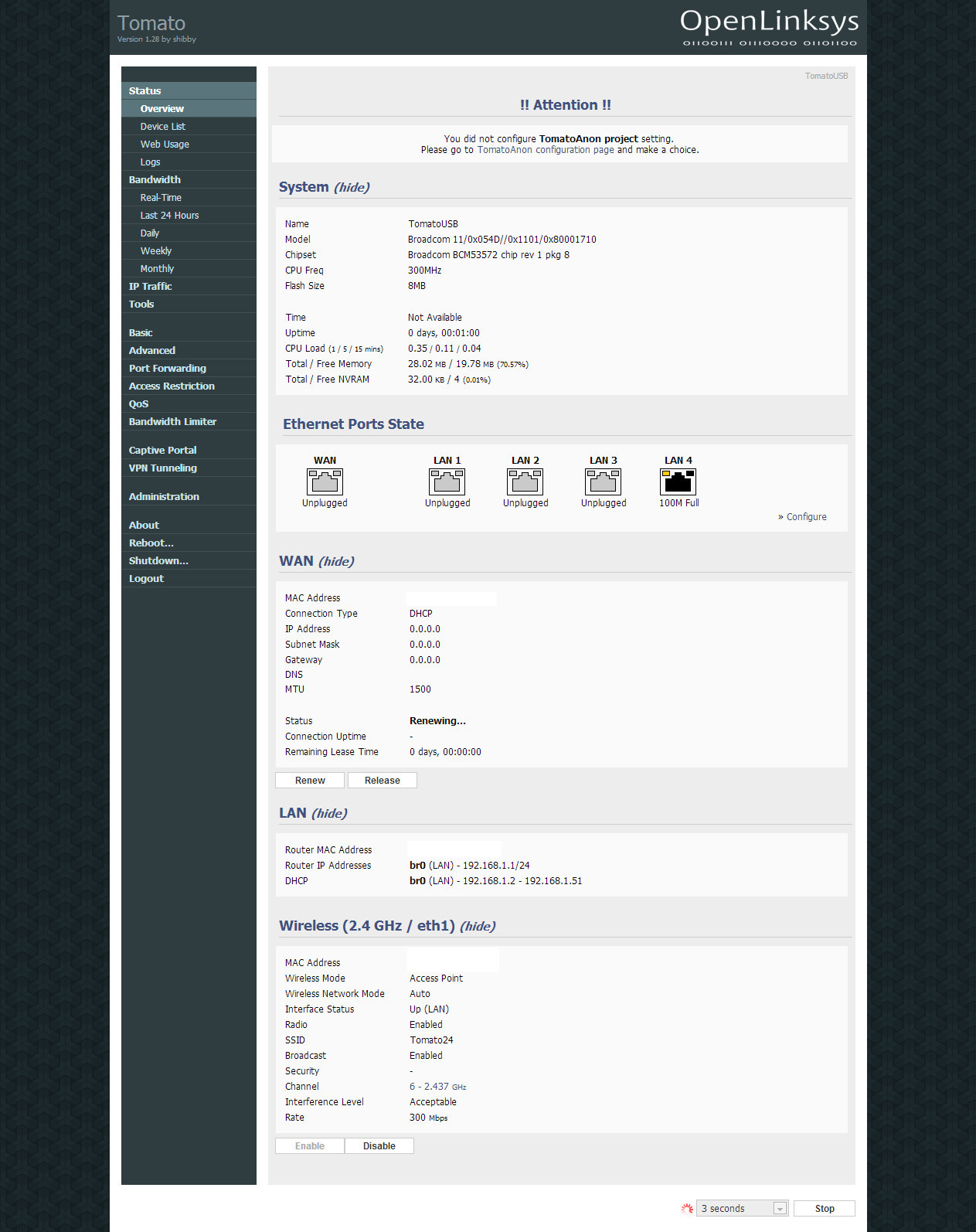
Task: Open Advanced settings section
Action: pos(189,350)
